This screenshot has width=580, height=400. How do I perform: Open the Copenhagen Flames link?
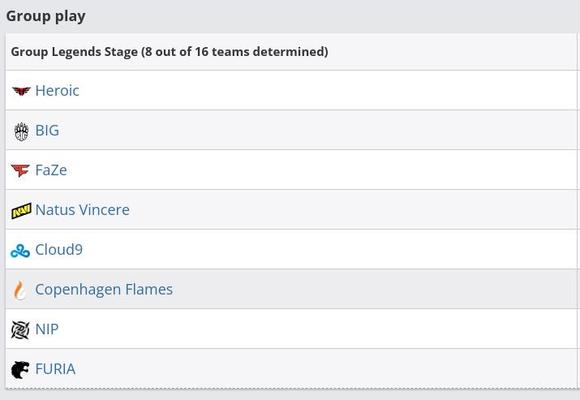[x=104, y=289]
